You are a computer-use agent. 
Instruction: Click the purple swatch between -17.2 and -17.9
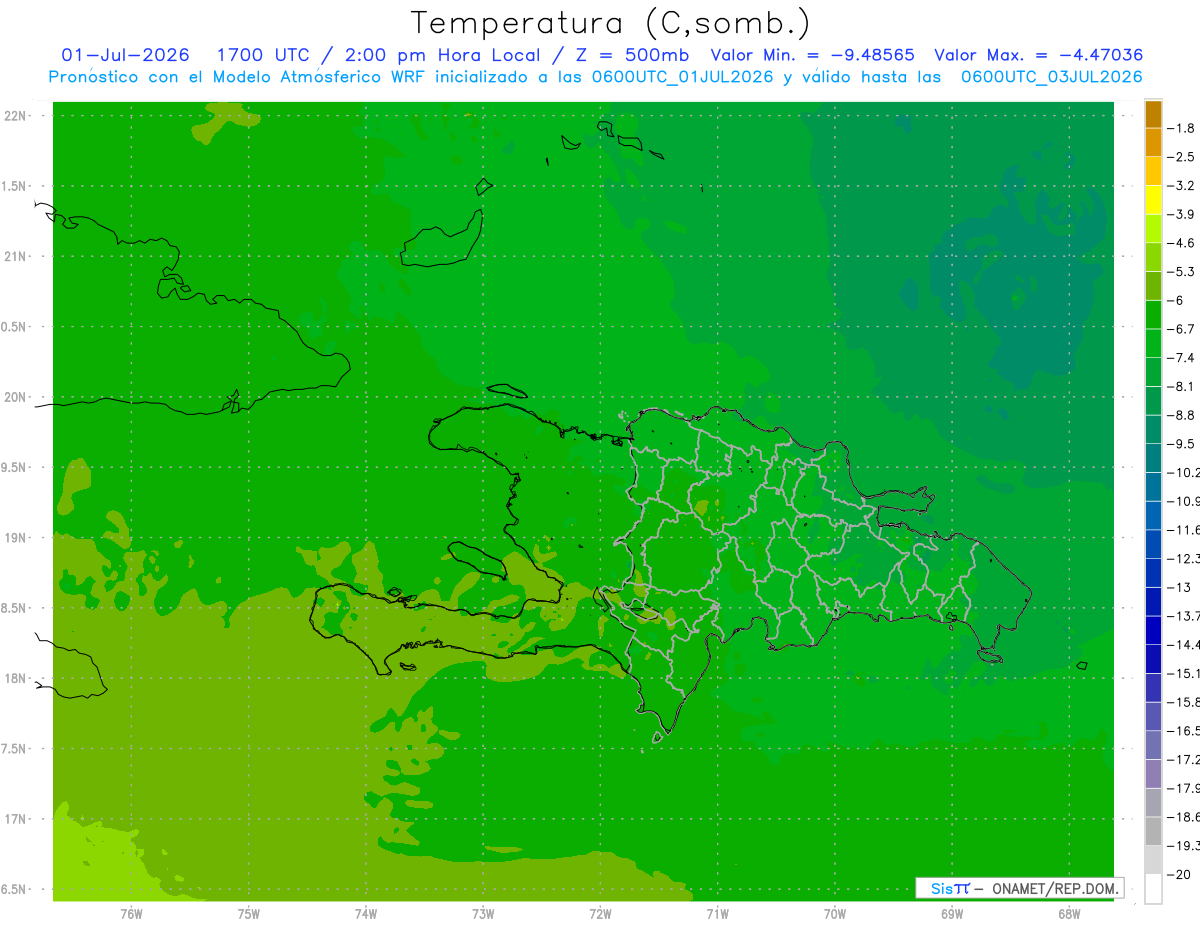(1153, 774)
